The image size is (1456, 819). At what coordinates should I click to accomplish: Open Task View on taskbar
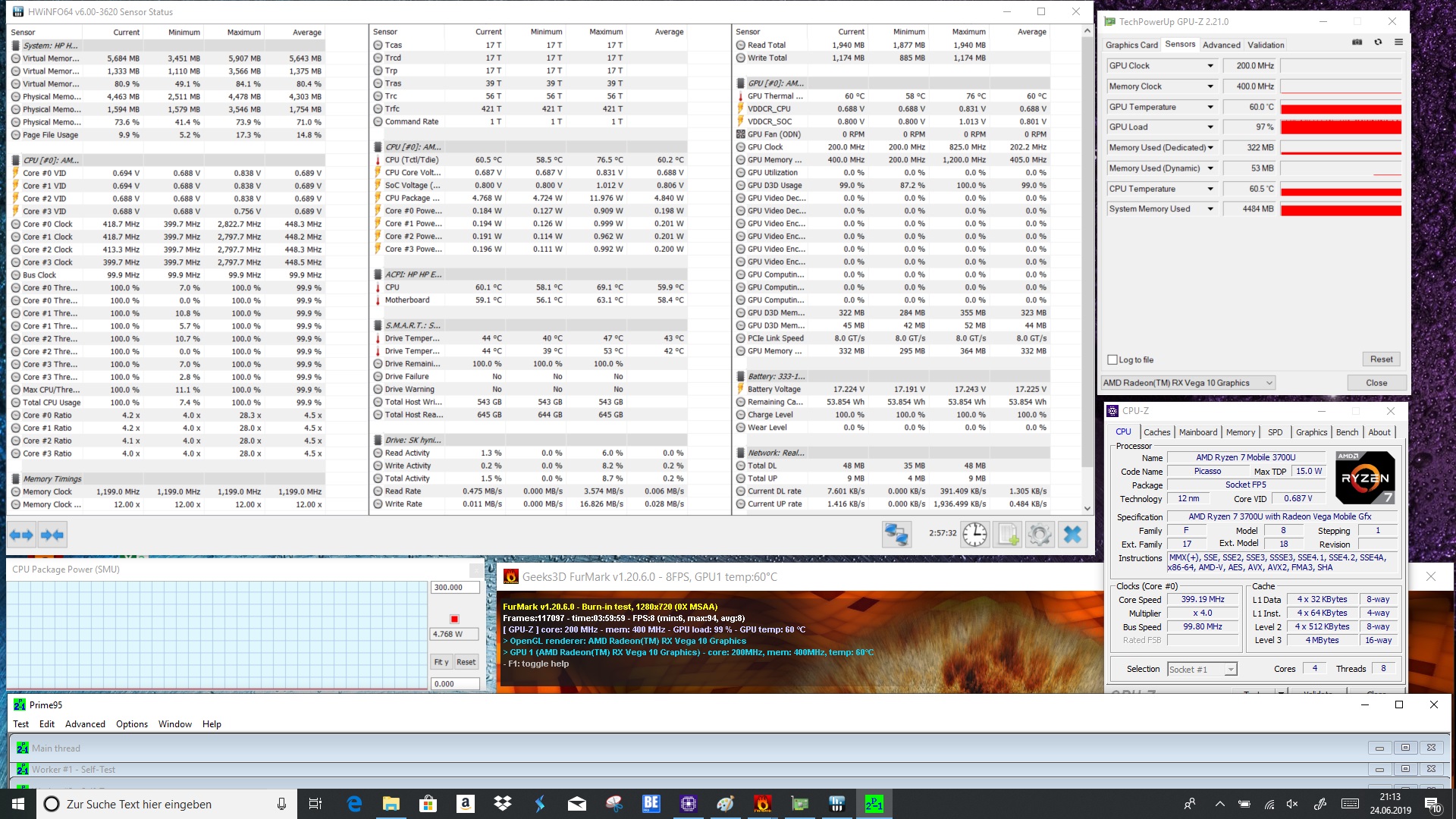click(315, 804)
